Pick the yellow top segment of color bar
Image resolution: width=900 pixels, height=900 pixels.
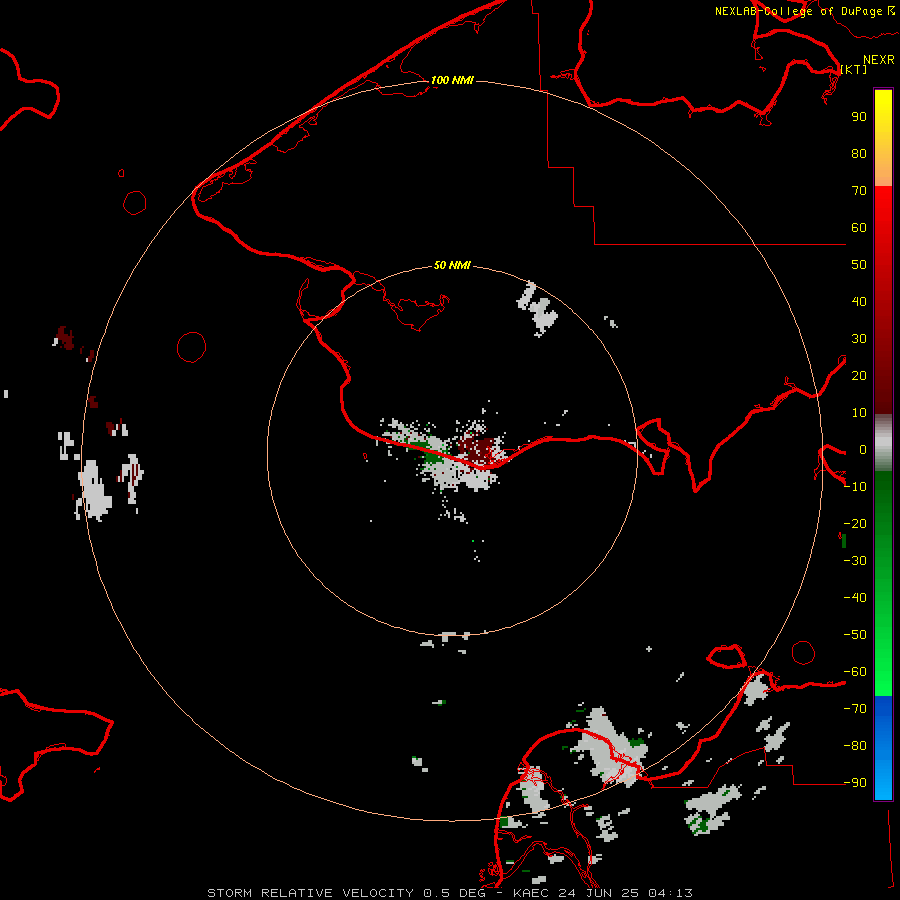pyautogui.click(x=883, y=137)
